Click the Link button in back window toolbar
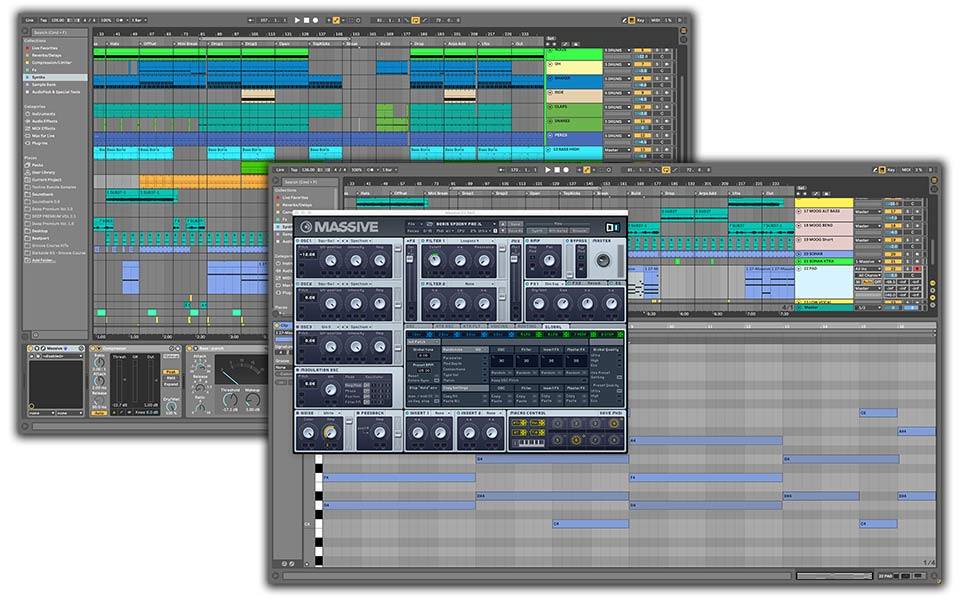This screenshot has width=960, height=600. (x=29, y=20)
